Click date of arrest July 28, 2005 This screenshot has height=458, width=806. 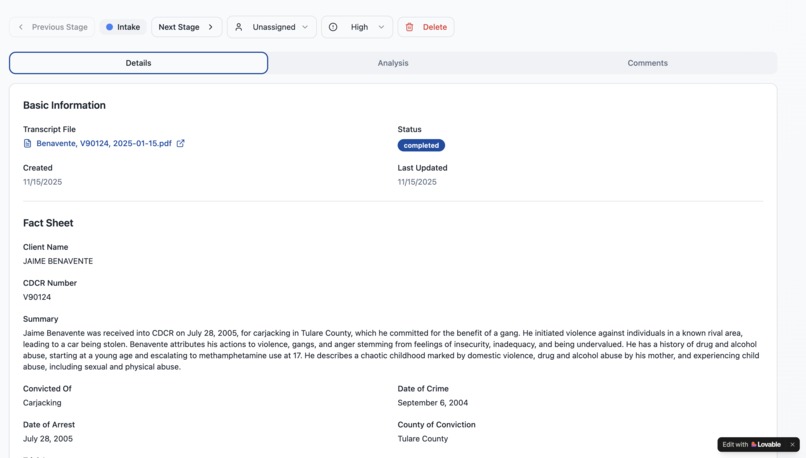point(48,439)
